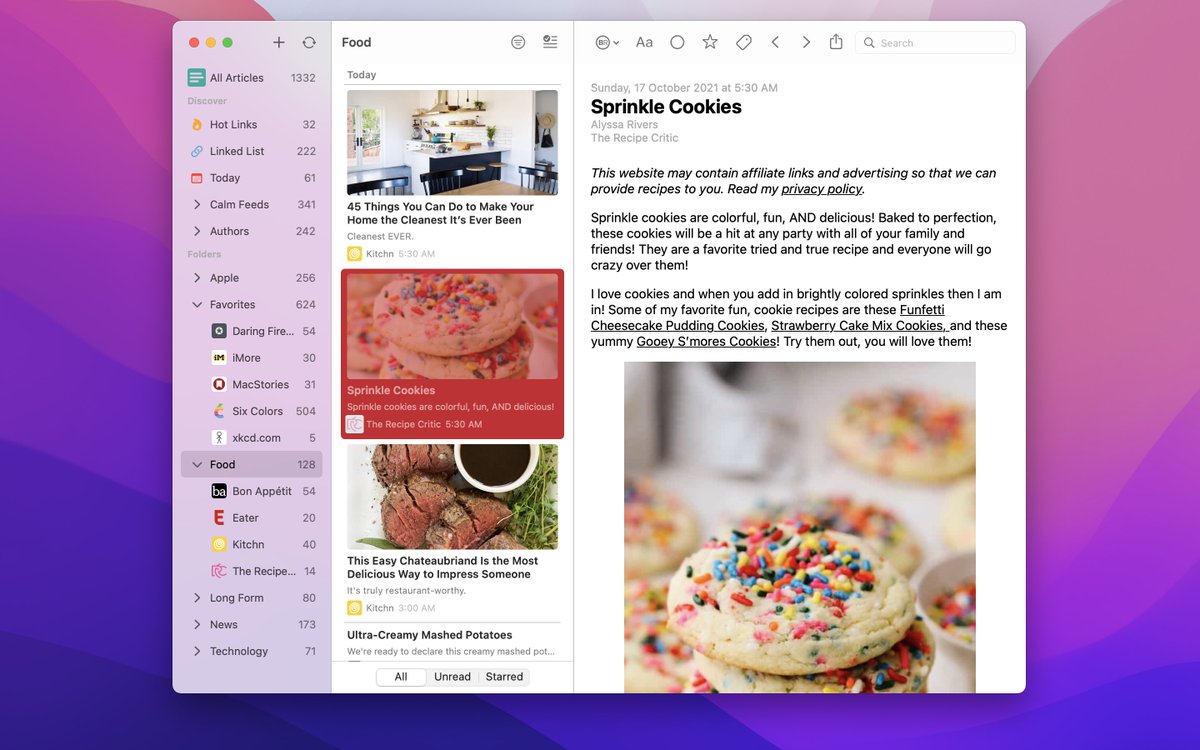The width and height of the screenshot is (1200, 750).
Task: Open This Easy Chateaubriand article title
Action: 443,568
